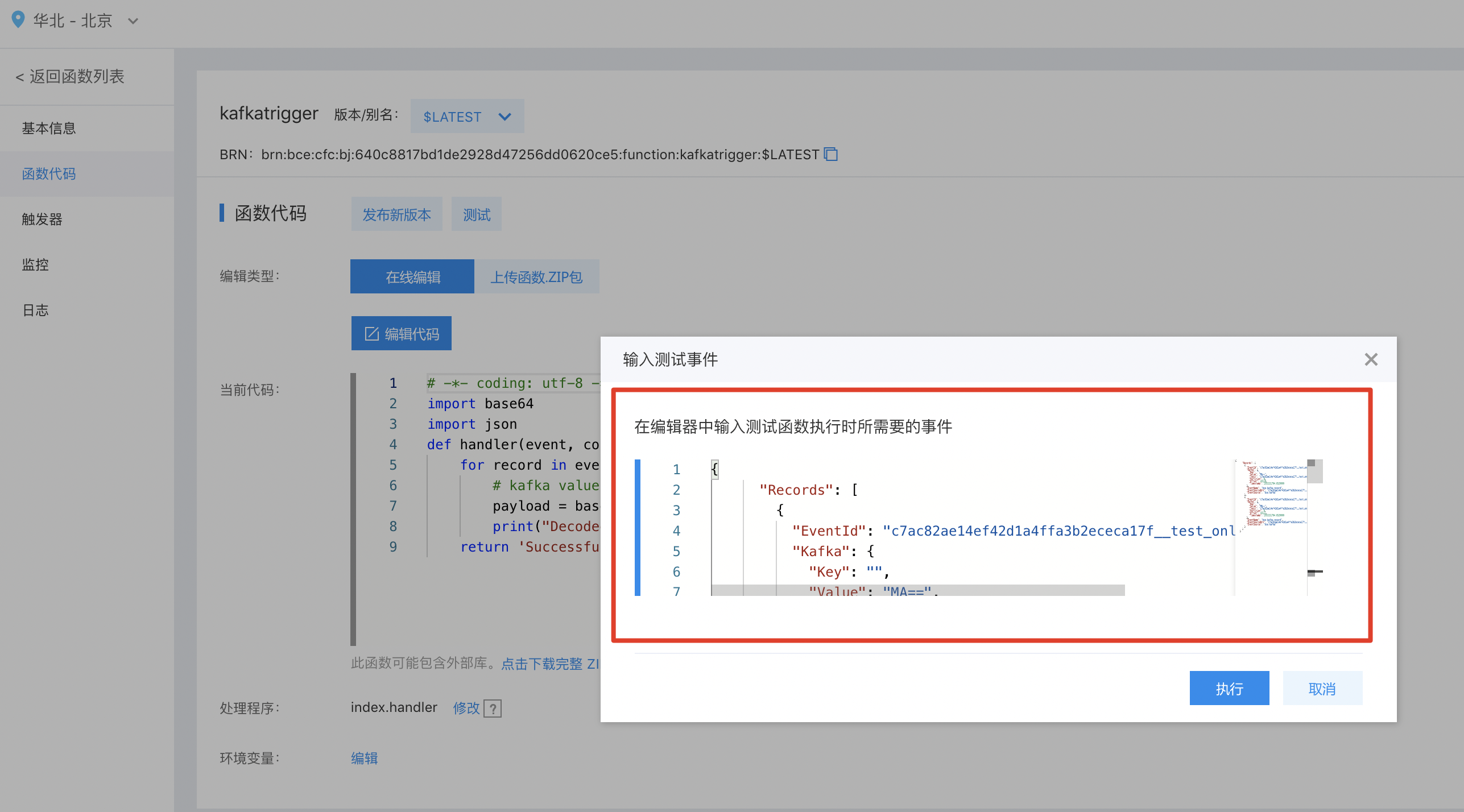Close the 输入测试事件 dialog
The width and height of the screenshot is (1464, 812).
(1371, 359)
